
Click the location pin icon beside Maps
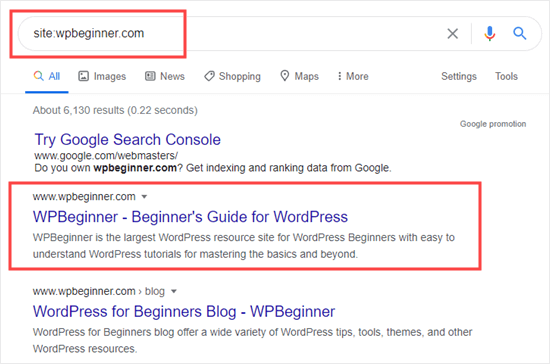coord(285,75)
